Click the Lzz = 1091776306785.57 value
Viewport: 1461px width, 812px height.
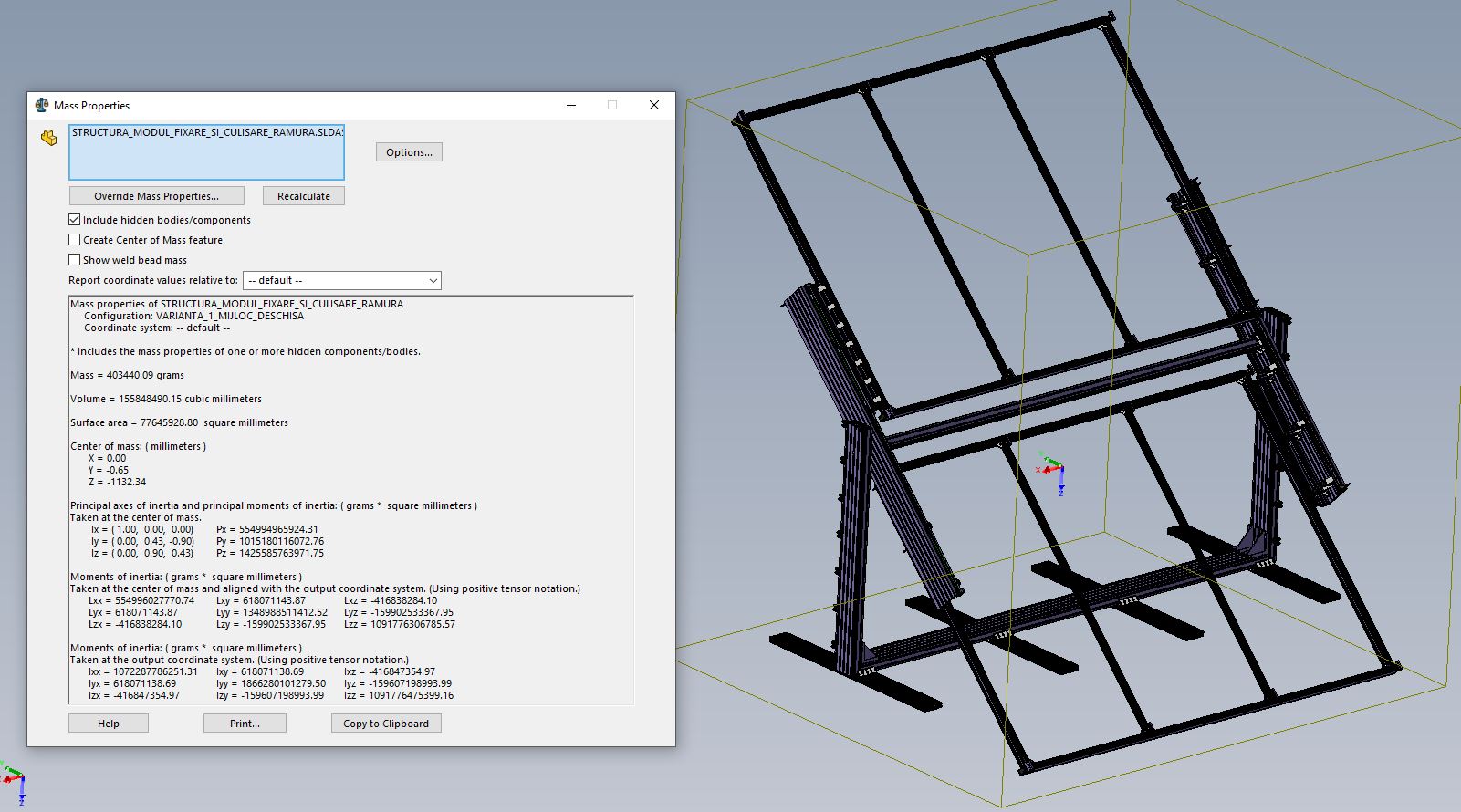pos(400,624)
